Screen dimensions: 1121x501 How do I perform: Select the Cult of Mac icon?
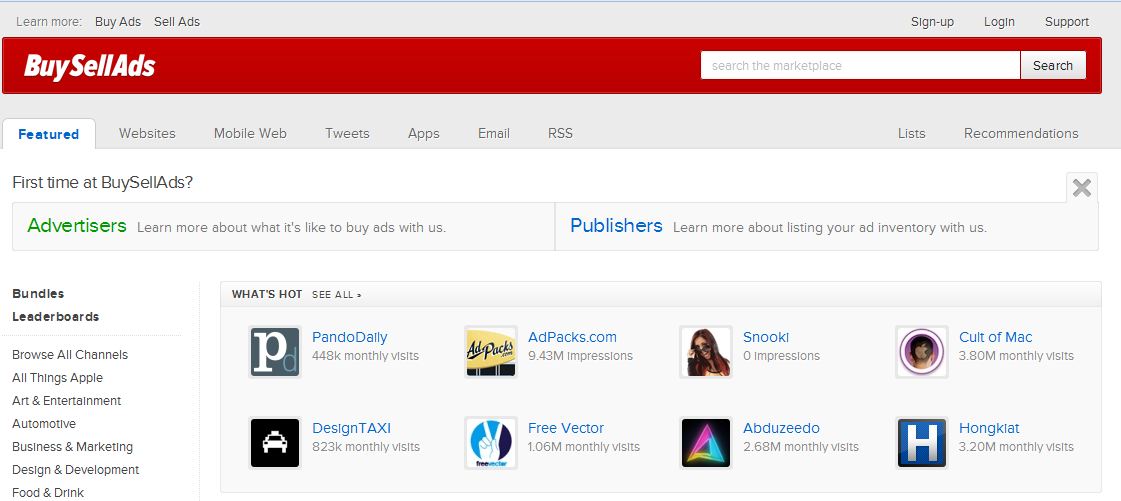pos(921,352)
